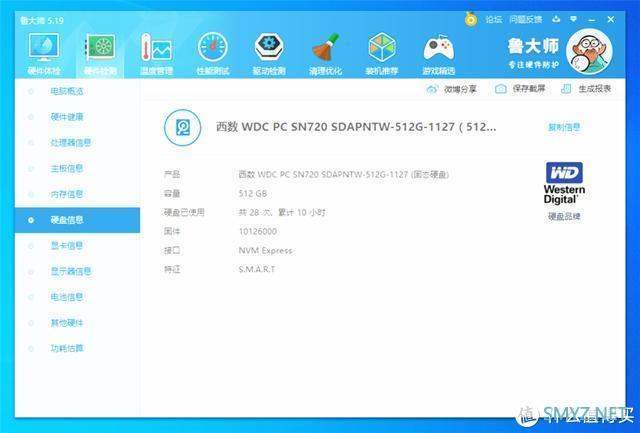Open the 论坛 forum link
This screenshot has height=433, width=640.
[x=493, y=19]
